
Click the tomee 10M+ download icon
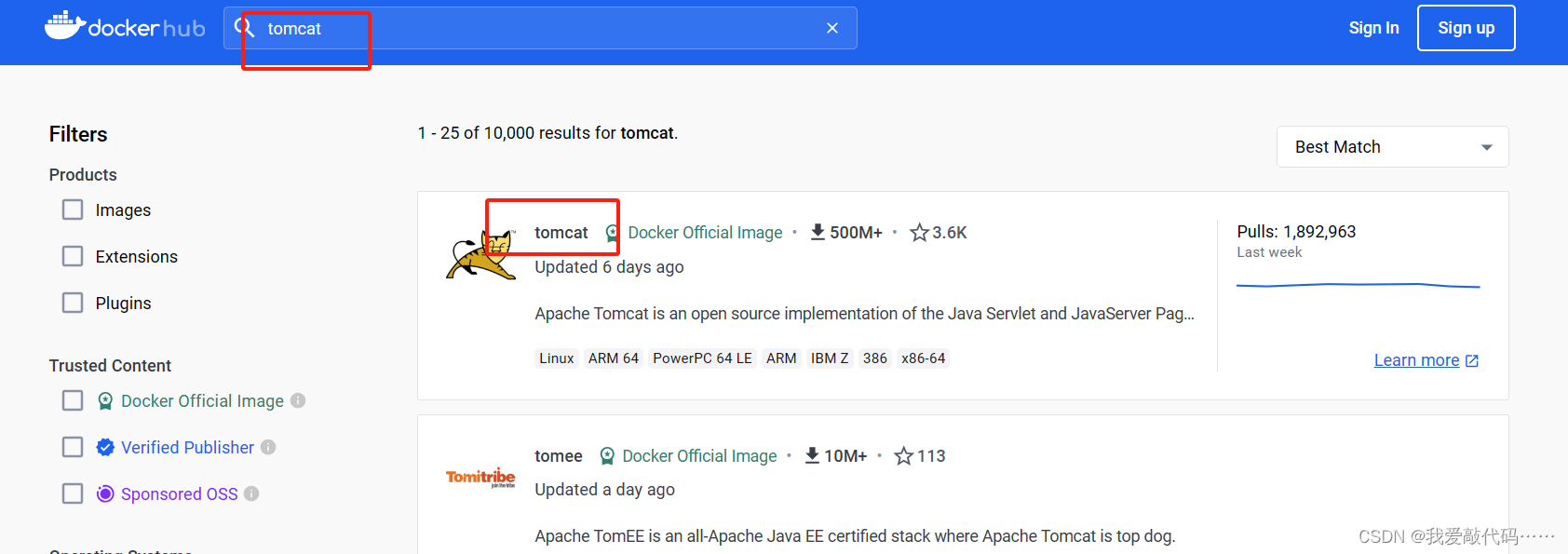[812, 455]
